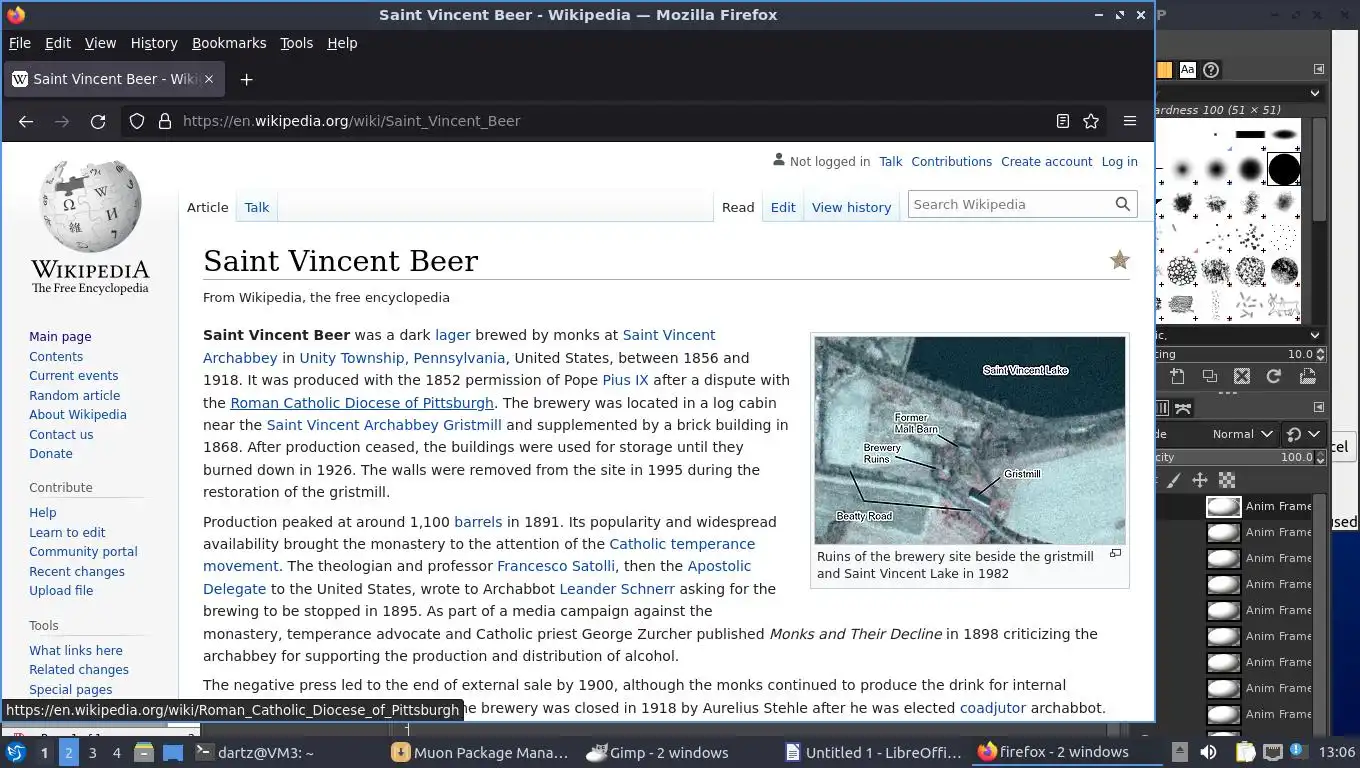The width and height of the screenshot is (1360, 768).
Task: Click the Search Wikipedia input field
Action: click(1010, 204)
